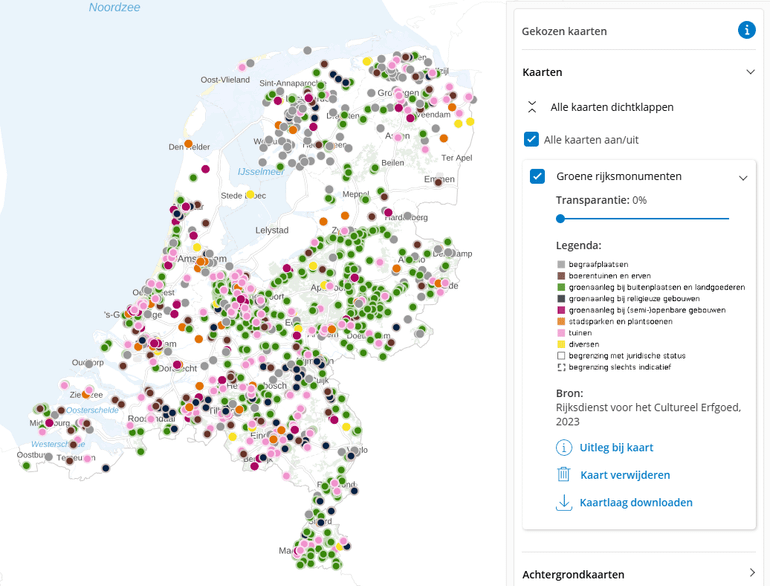Click the stadsparken en plantsoenen legend label
This screenshot has height=586, width=770.
point(620,321)
